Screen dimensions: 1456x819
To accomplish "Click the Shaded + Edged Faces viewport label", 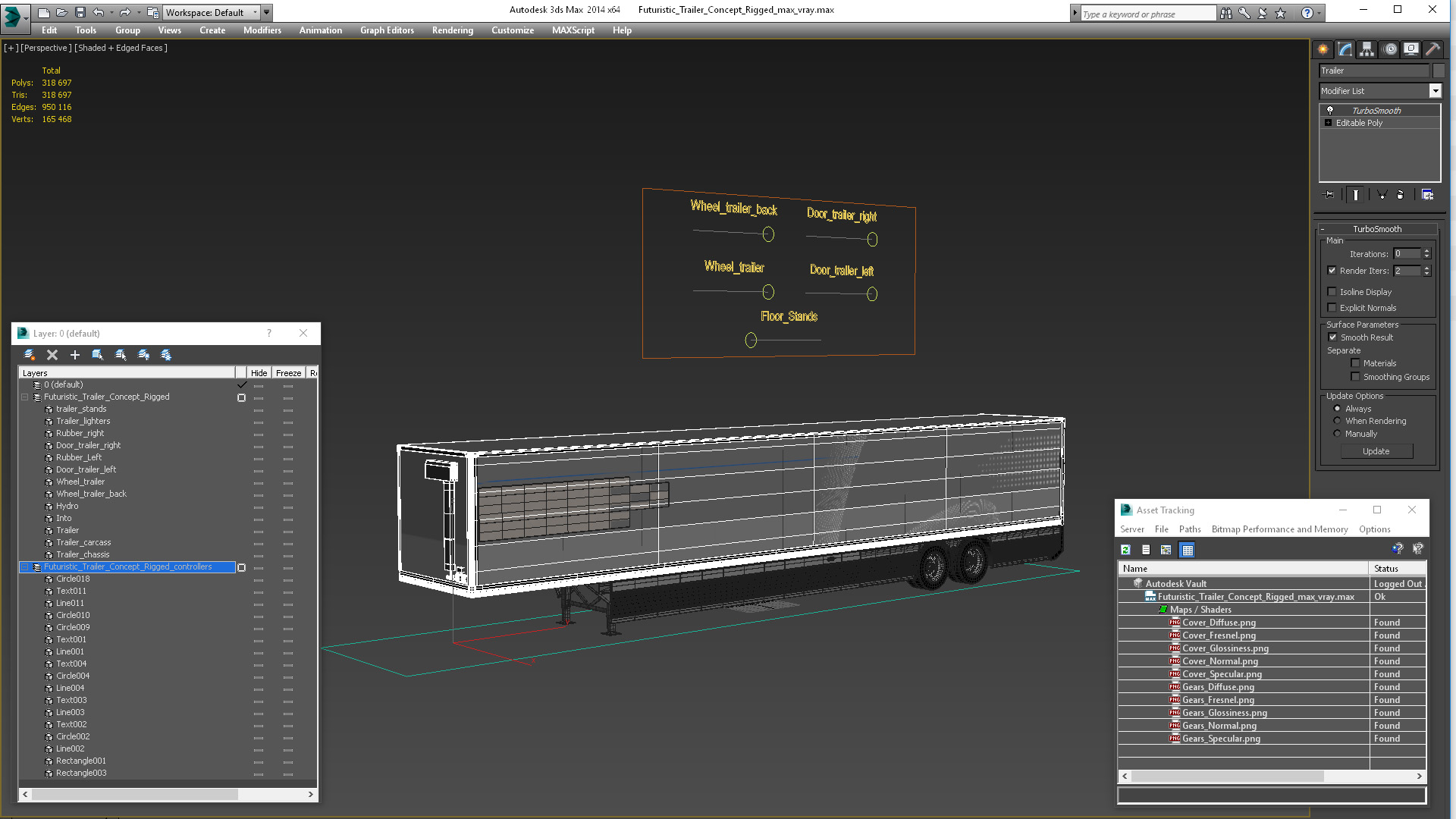I will [121, 48].
